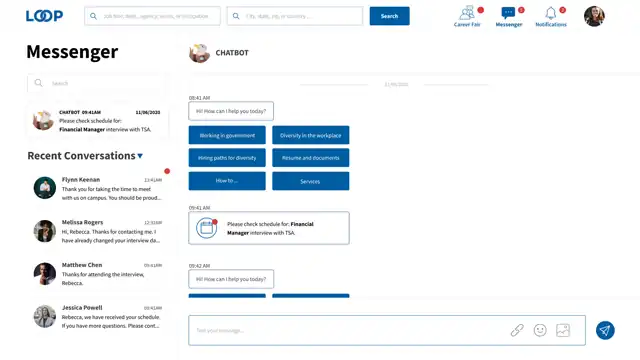The height and width of the screenshot is (360, 640).
Task: Open the Messenger icon in header
Action: click(x=508, y=13)
